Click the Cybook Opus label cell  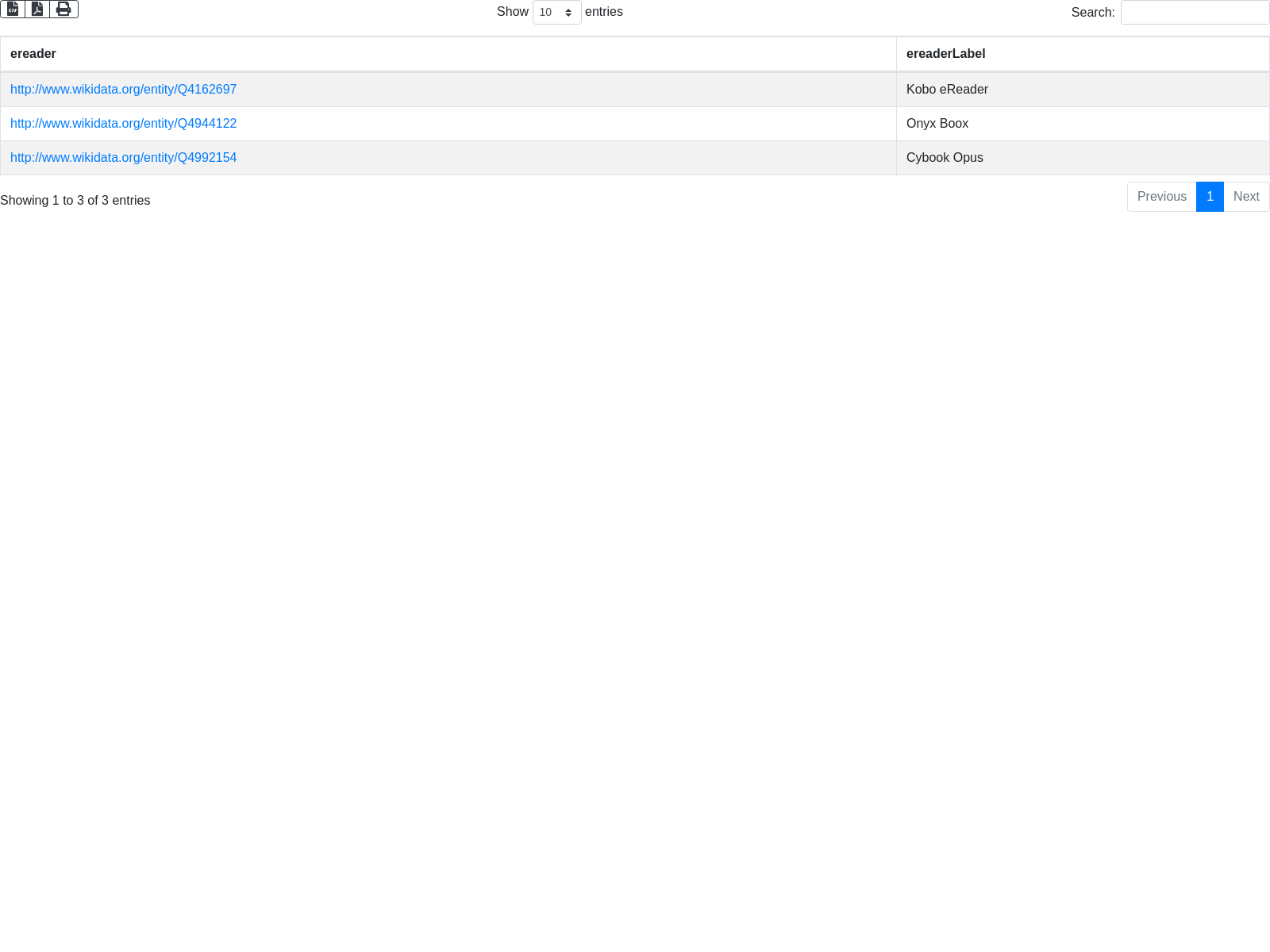(x=945, y=158)
